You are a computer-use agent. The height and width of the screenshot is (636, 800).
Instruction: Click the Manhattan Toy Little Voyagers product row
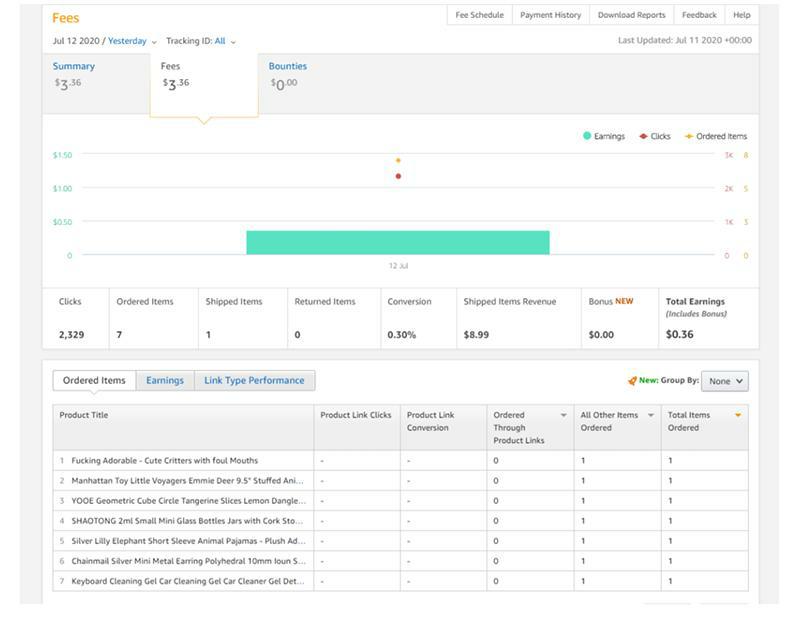[187, 481]
